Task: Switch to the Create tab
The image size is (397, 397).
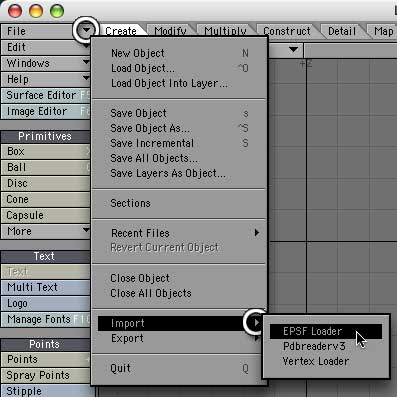Action: [121, 31]
